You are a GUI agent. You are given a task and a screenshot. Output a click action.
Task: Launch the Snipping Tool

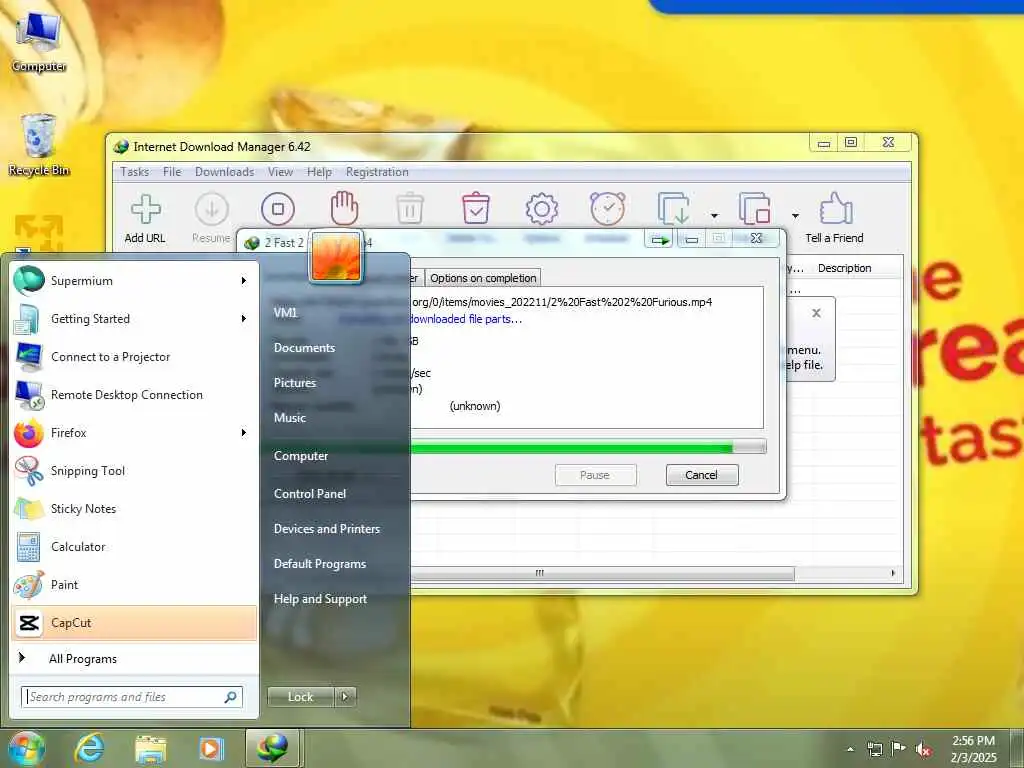pyautogui.click(x=135, y=471)
